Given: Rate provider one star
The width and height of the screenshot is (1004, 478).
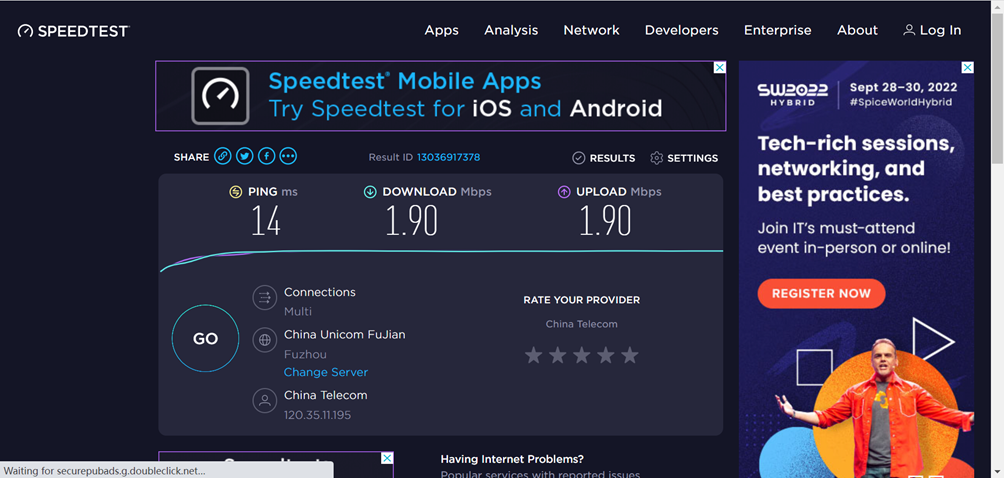Looking at the screenshot, I should pyautogui.click(x=533, y=355).
